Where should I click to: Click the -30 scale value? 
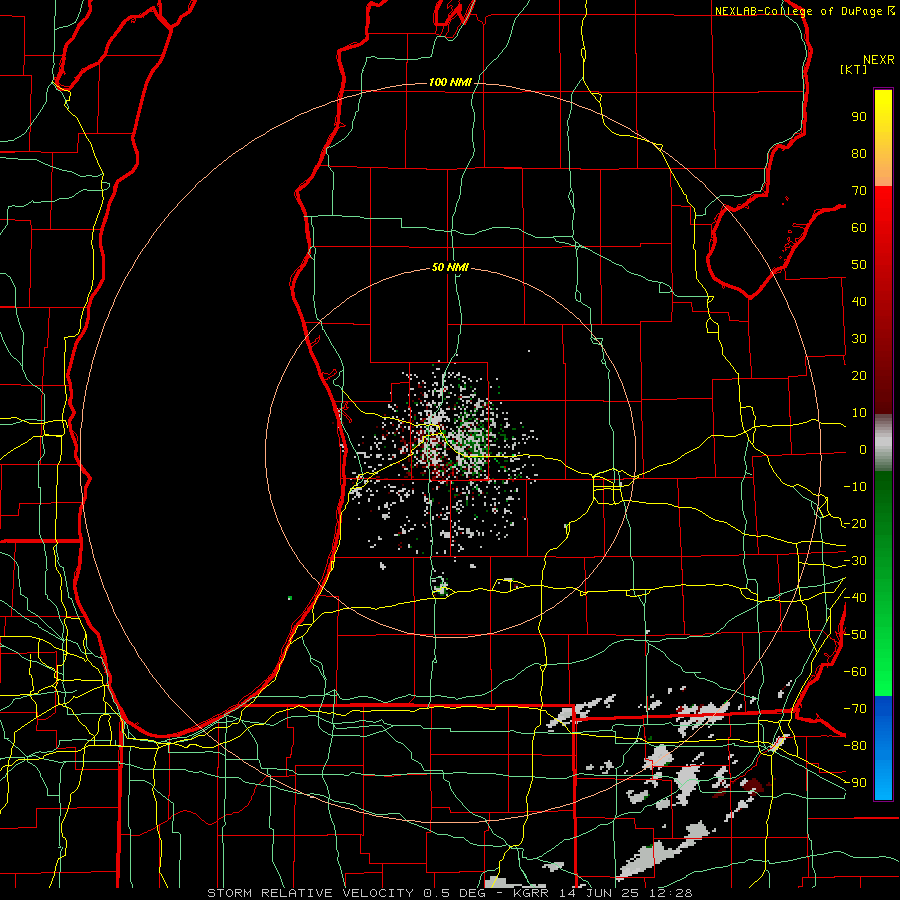click(x=855, y=561)
